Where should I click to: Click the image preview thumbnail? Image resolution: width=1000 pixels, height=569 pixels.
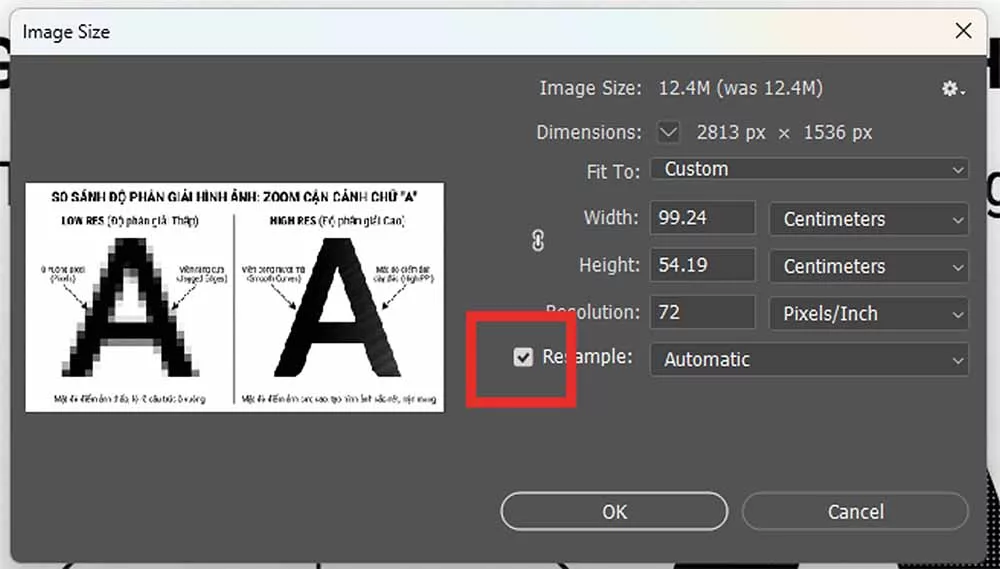tap(235, 297)
